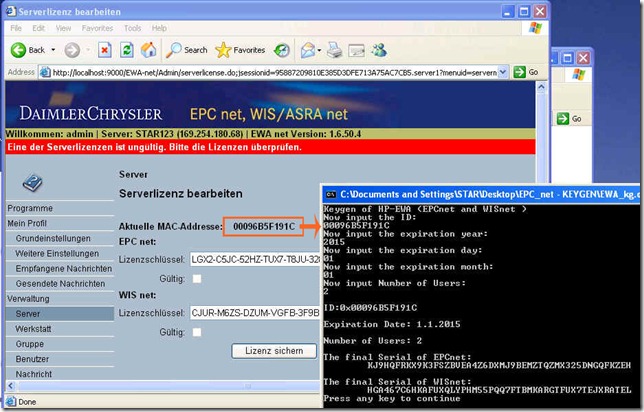Click the IE icon in title bar
Screen dimensions: 644x412
point(11,11)
